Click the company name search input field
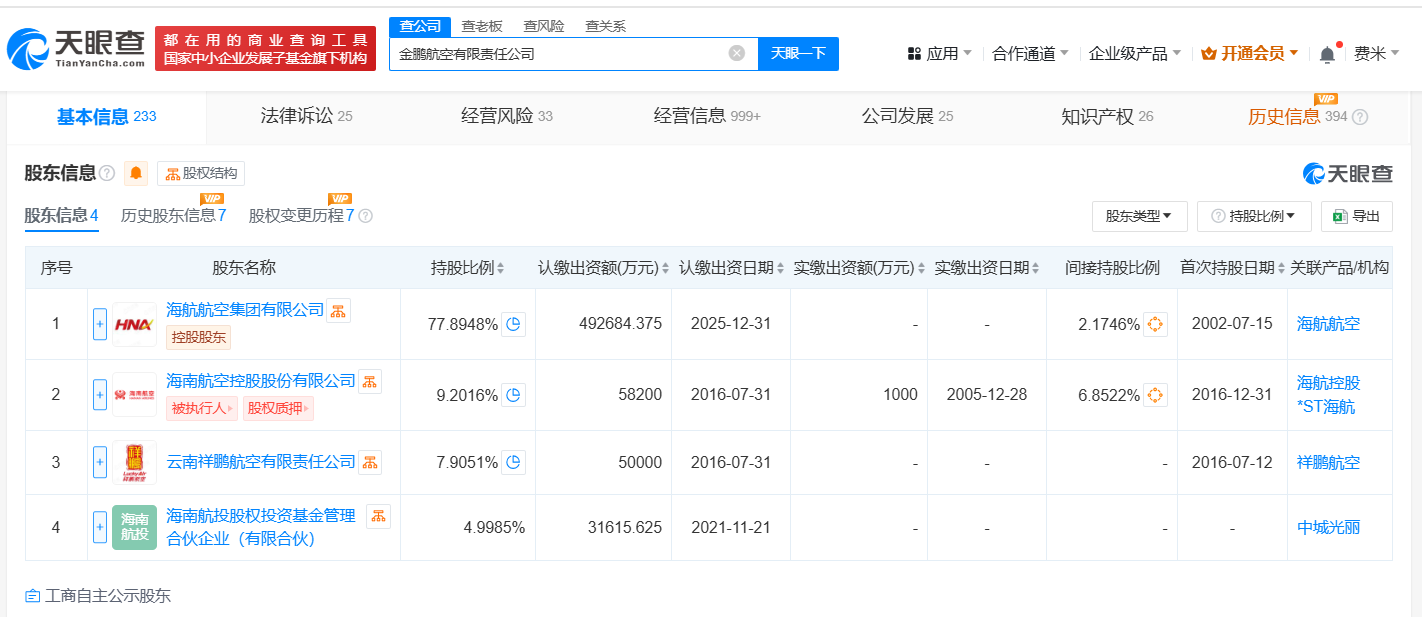Image resolution: width=1422 pixels, height=617 pixels. pyautogui.click(x=560, y=54)
